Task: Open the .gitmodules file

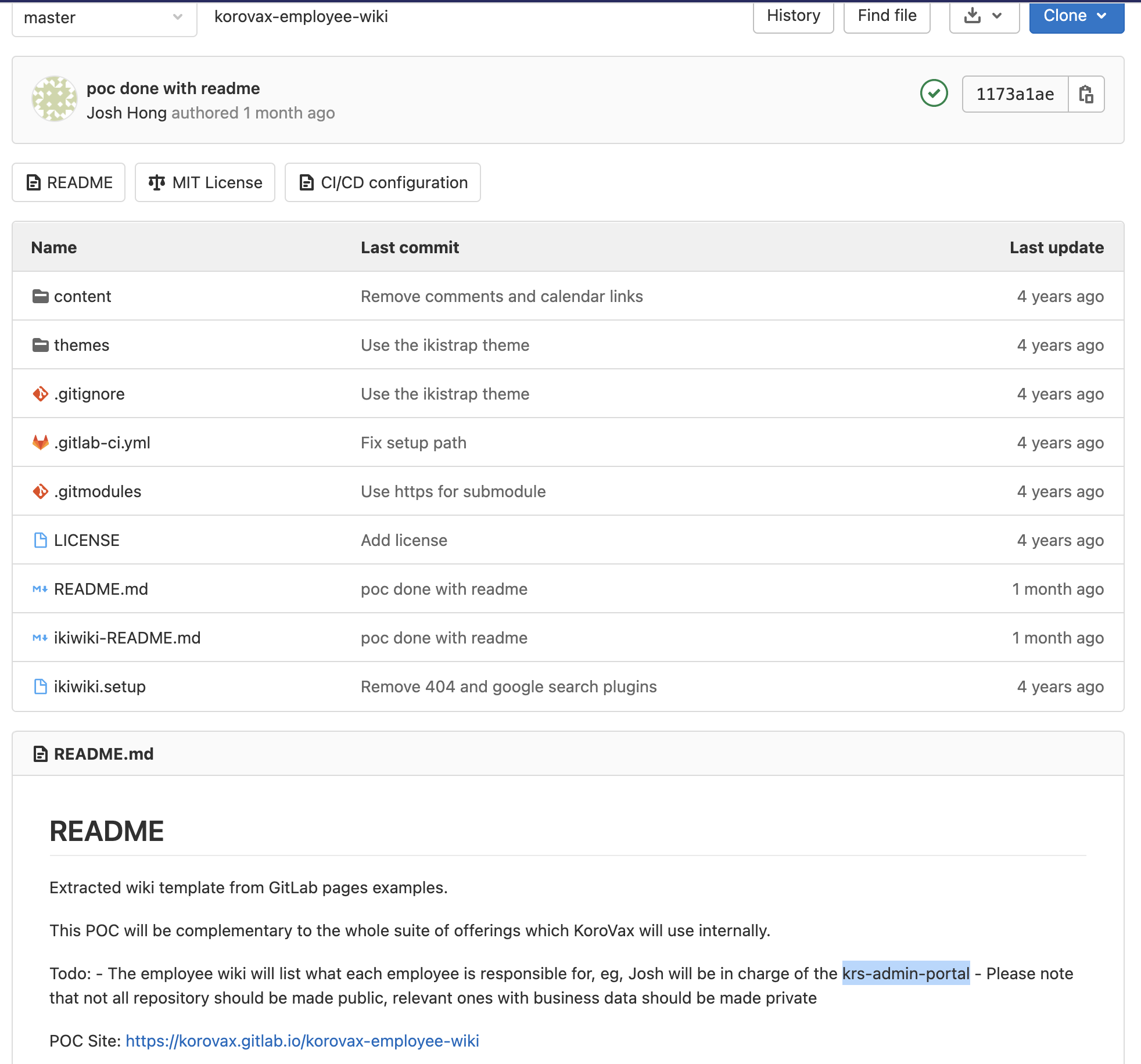Action: point(98,491)
